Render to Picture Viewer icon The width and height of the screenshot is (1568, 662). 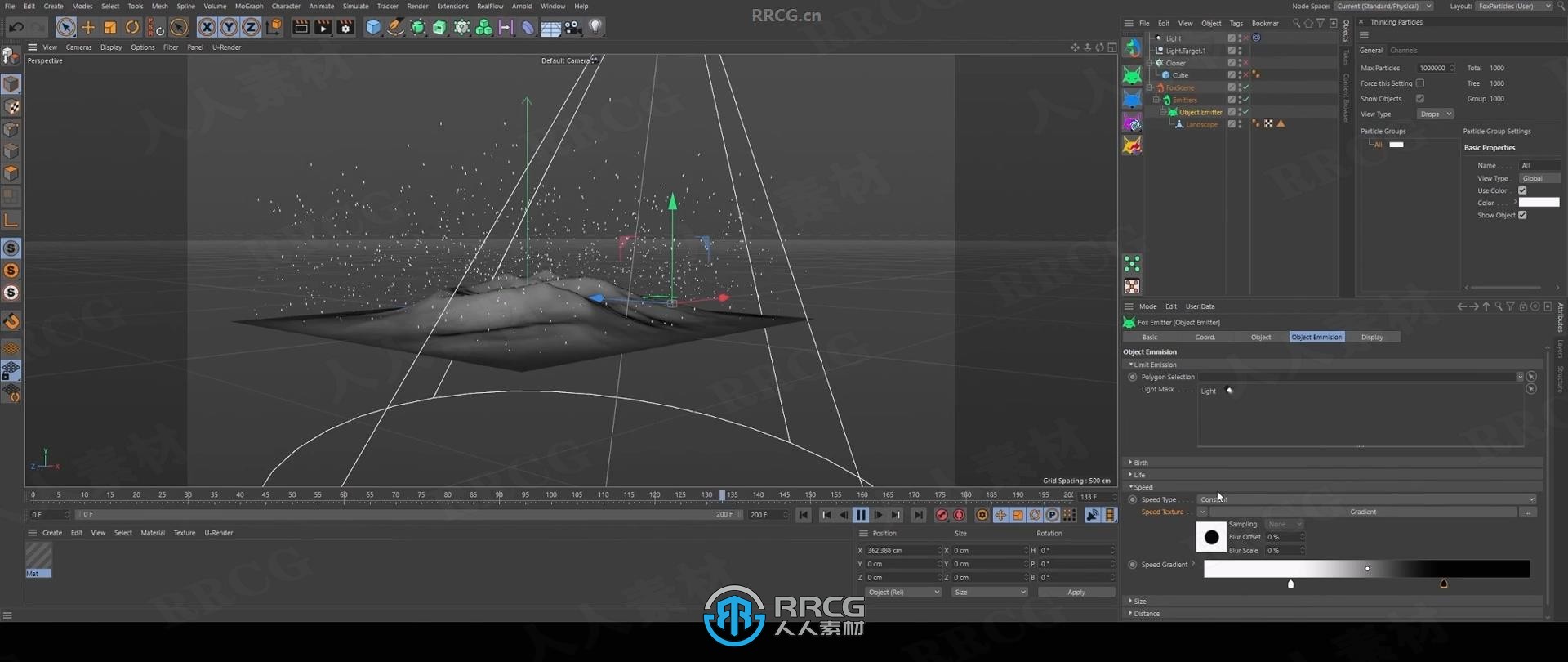(323, 27)
